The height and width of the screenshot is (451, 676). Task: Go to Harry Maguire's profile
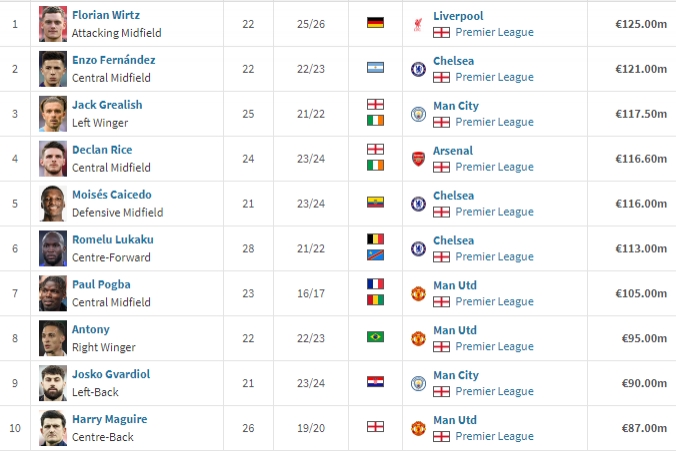[110, 419]
